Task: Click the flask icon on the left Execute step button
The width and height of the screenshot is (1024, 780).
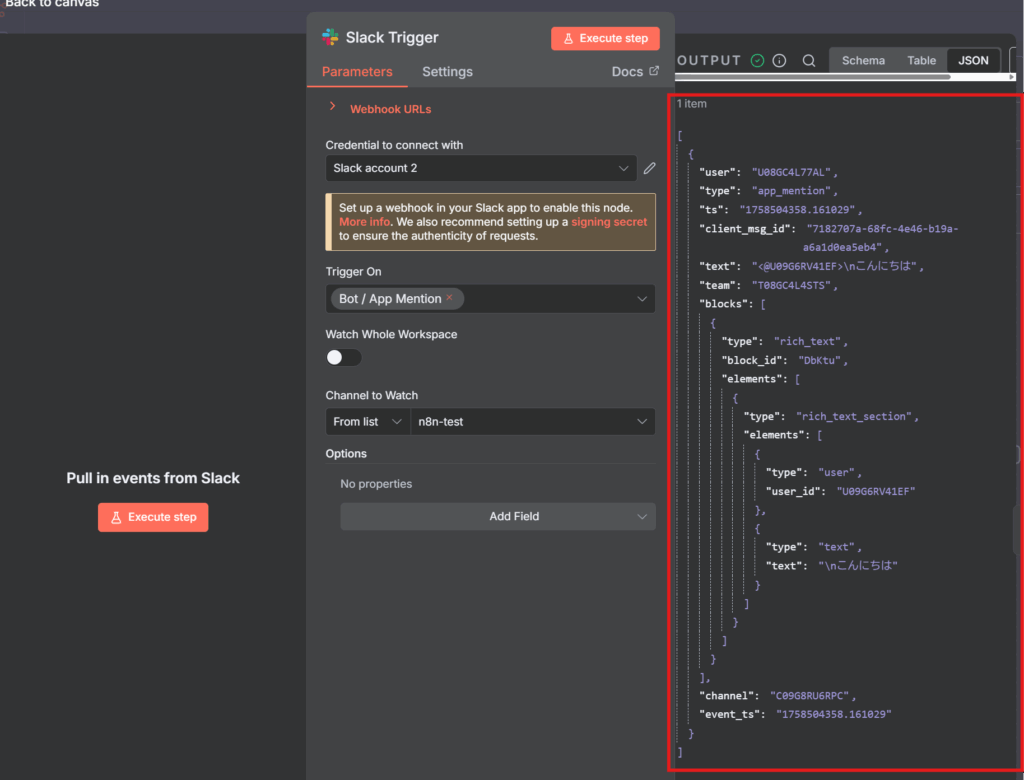Action: (x=116, y=517)
